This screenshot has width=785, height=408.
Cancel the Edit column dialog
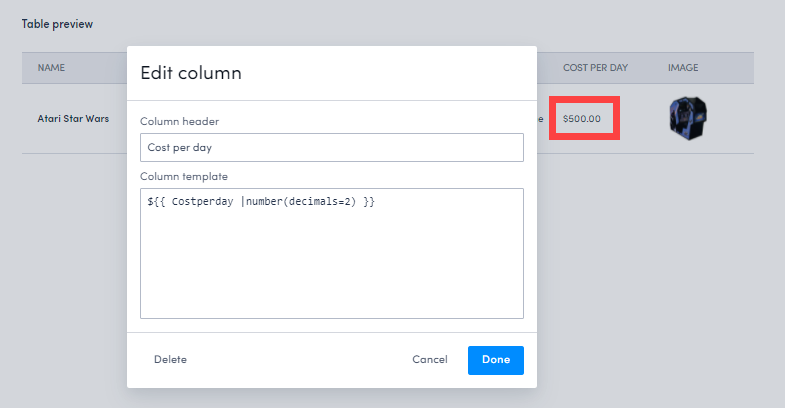(429, 360)
